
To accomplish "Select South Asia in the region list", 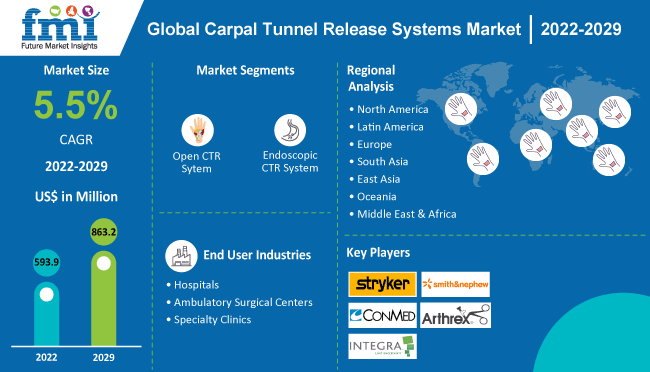I will pyautogui.click(x=383, y=162).
